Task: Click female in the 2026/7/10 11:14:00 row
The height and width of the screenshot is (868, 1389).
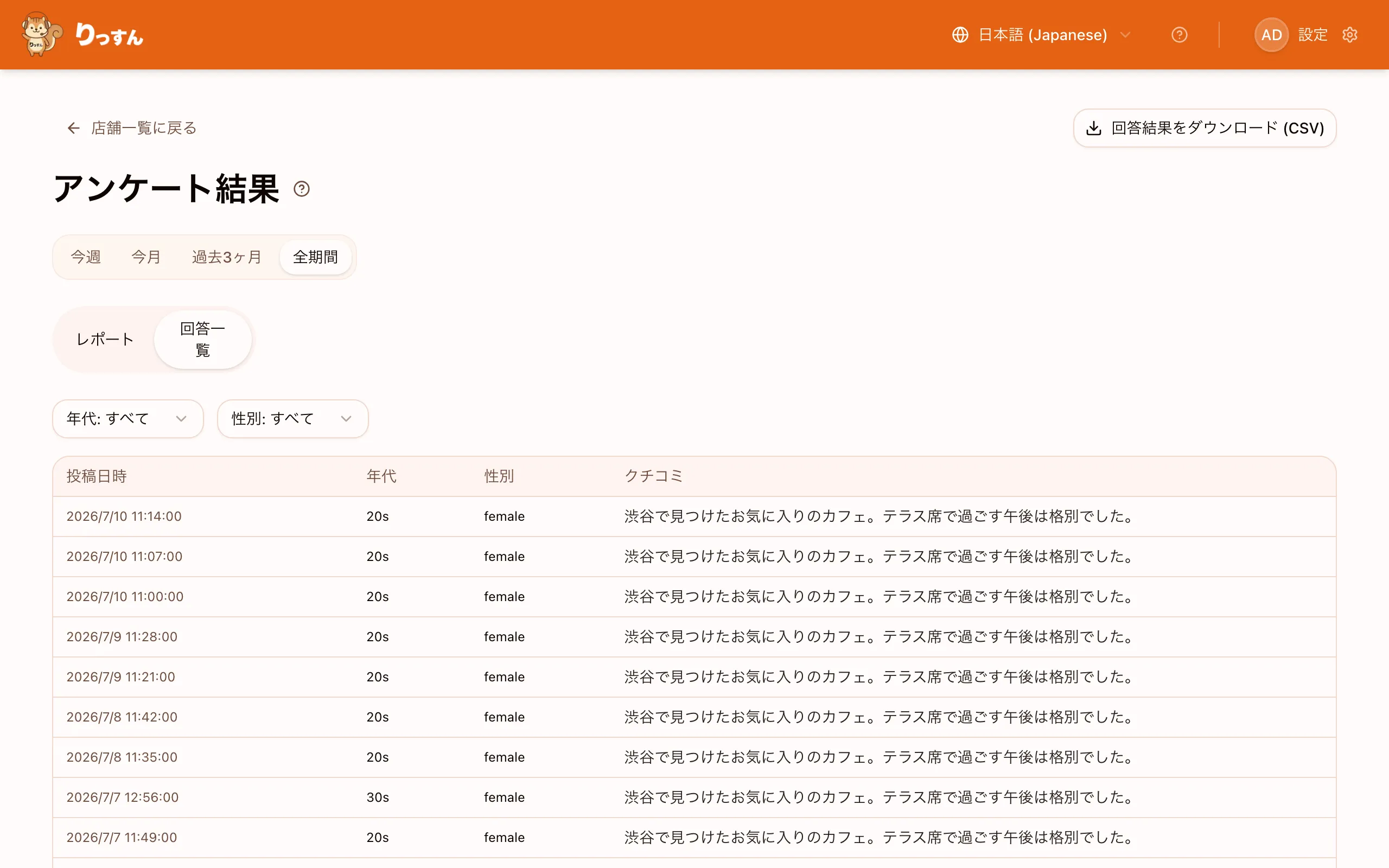Action: pyautogui.click(x=504, y=516)
